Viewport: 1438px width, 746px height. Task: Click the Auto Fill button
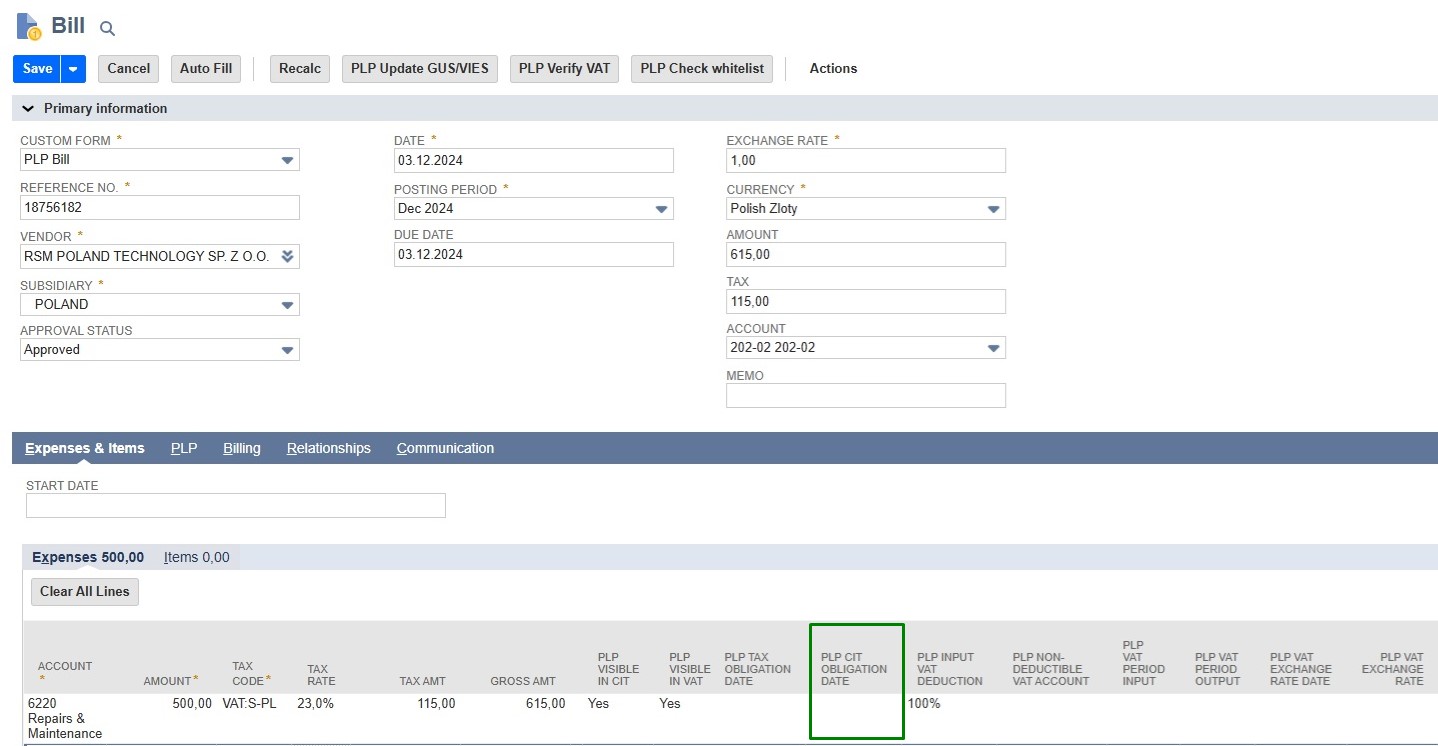tap(205, 69)
